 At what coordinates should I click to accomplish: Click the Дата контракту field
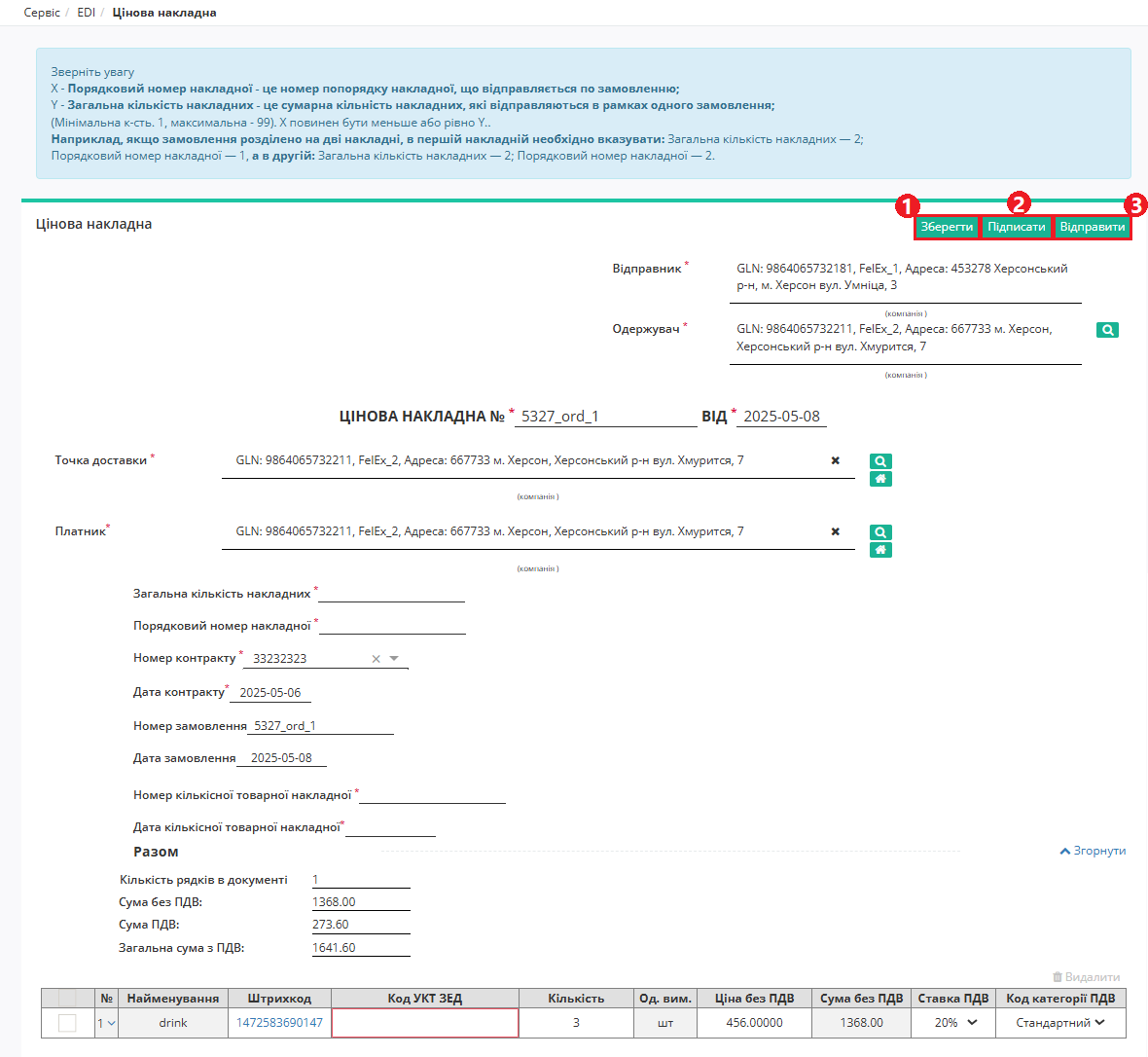(270, 693)
